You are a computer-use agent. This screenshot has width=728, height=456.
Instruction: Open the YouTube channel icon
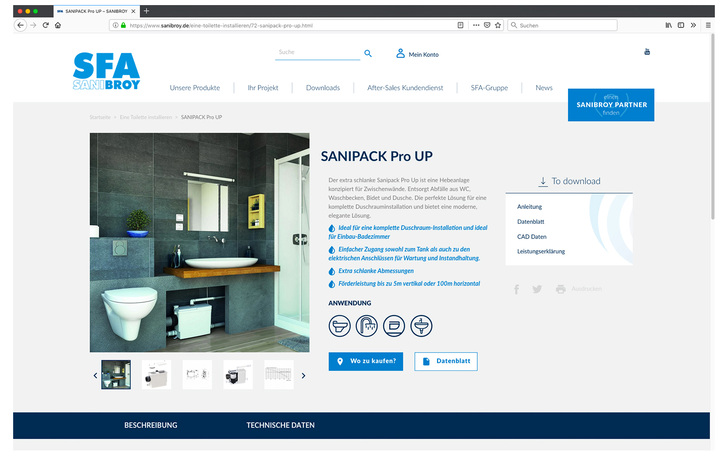647,51
